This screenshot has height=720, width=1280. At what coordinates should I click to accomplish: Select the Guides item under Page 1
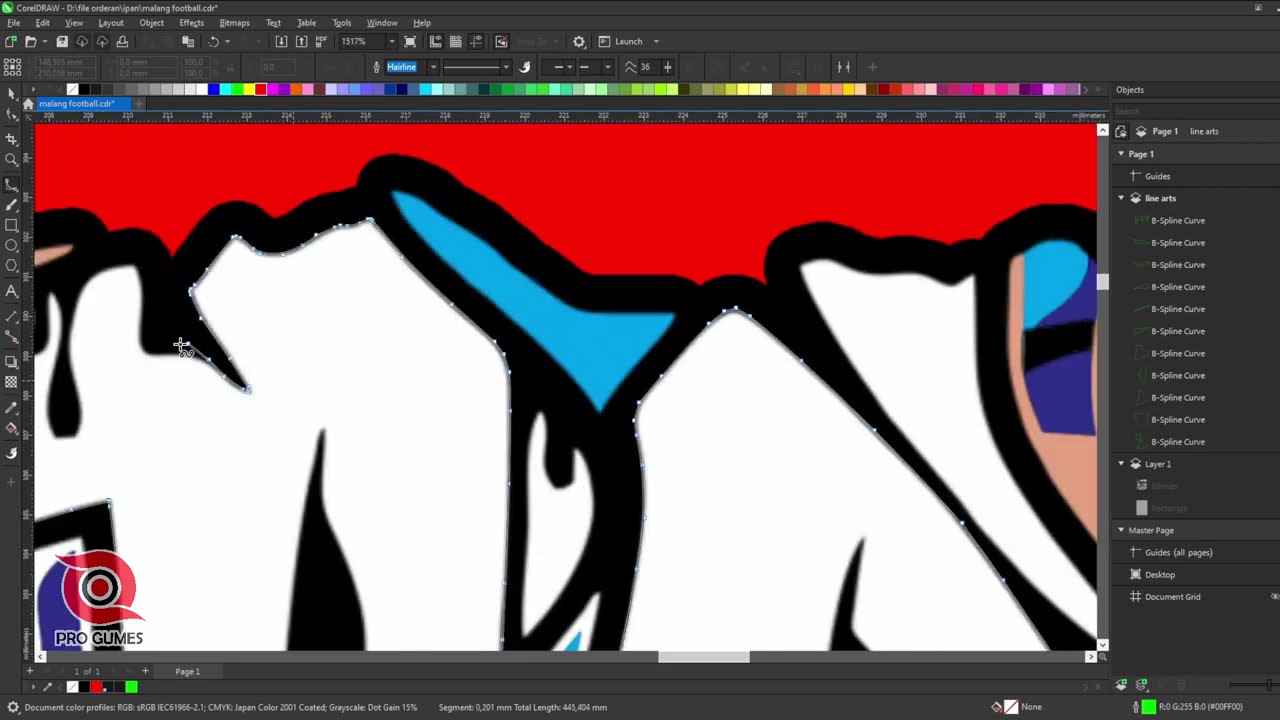(x=1157, y=176)
